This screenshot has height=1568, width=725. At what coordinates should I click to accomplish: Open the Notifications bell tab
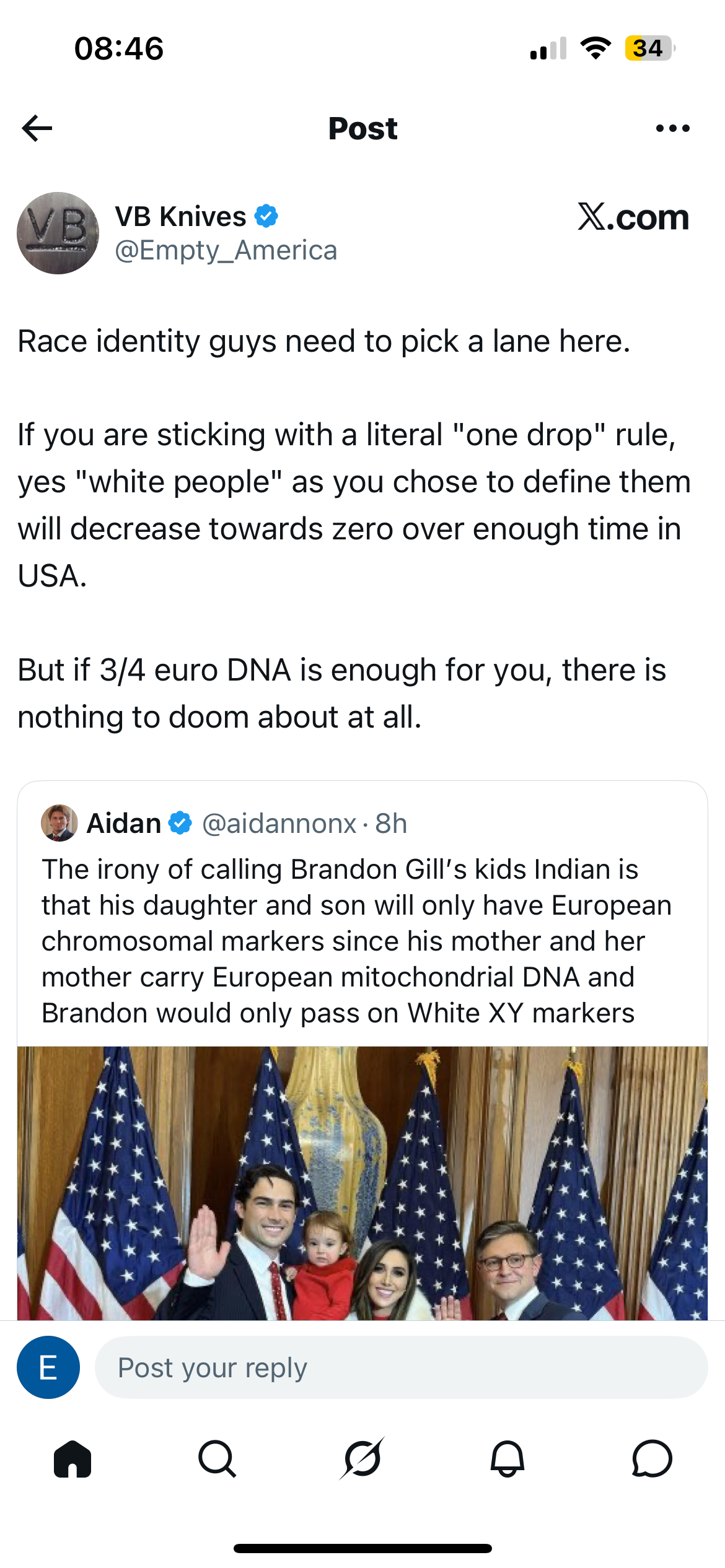(x=507, y=1458)
